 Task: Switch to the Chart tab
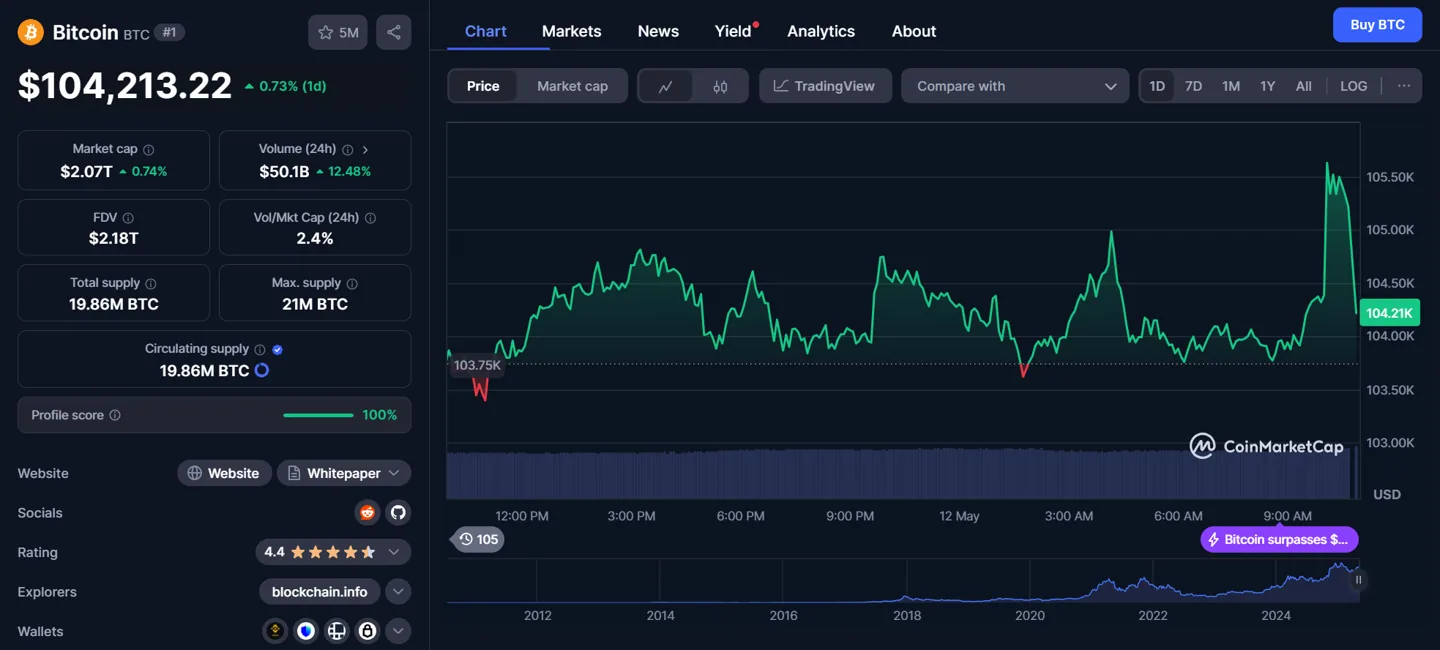click(486, 31)
